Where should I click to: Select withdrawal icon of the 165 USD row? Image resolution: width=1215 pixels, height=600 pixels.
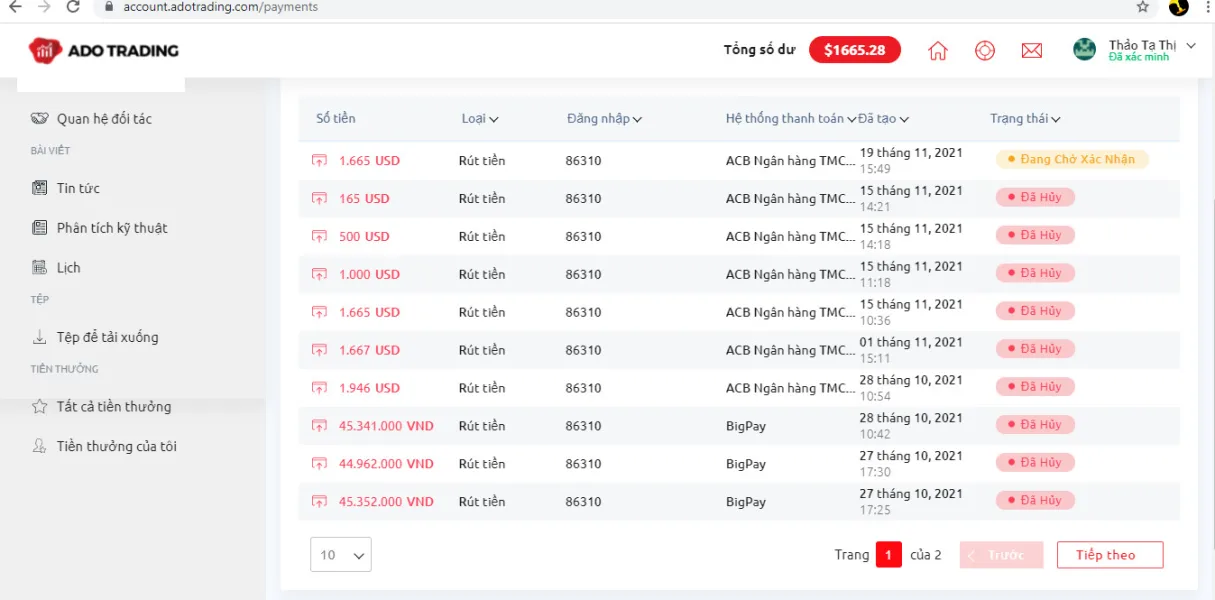[x=319, y=198]
